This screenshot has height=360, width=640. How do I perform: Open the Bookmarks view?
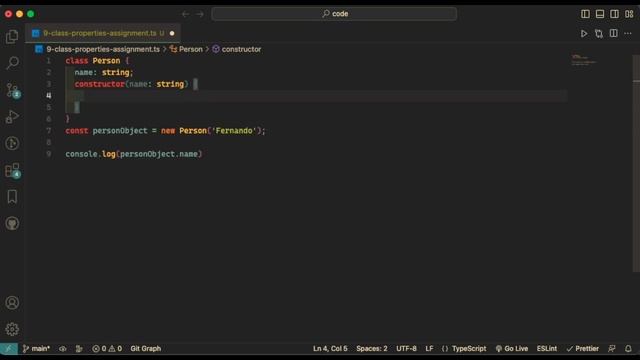12,197
